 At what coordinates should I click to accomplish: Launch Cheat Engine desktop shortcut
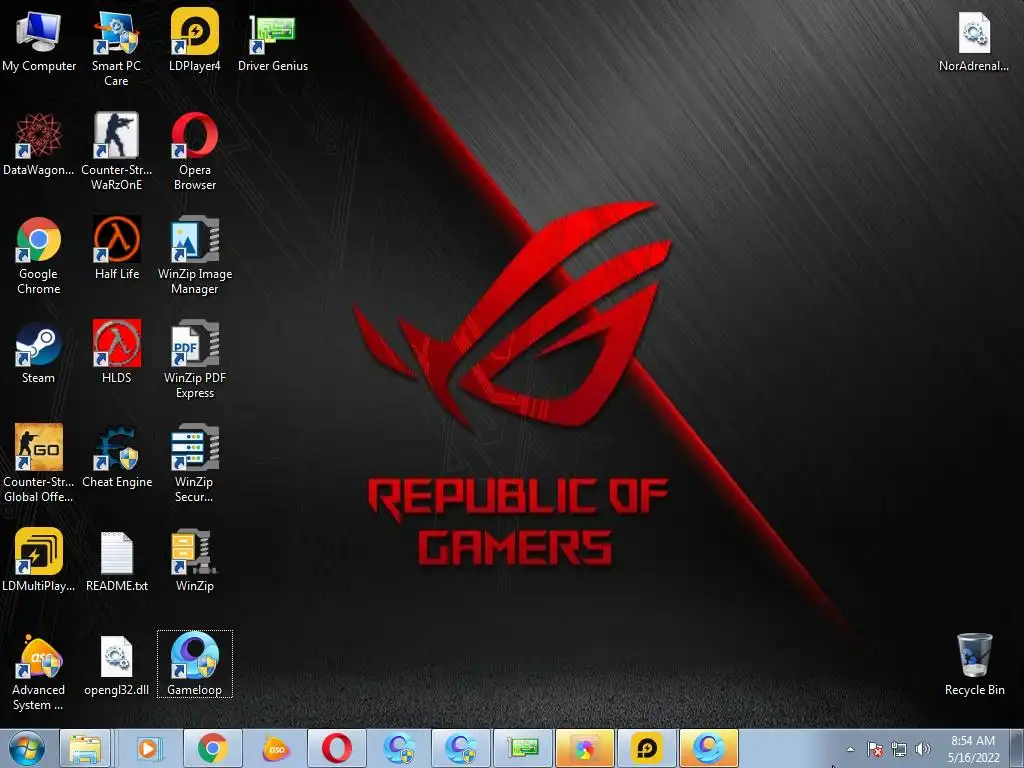[116, 456]
